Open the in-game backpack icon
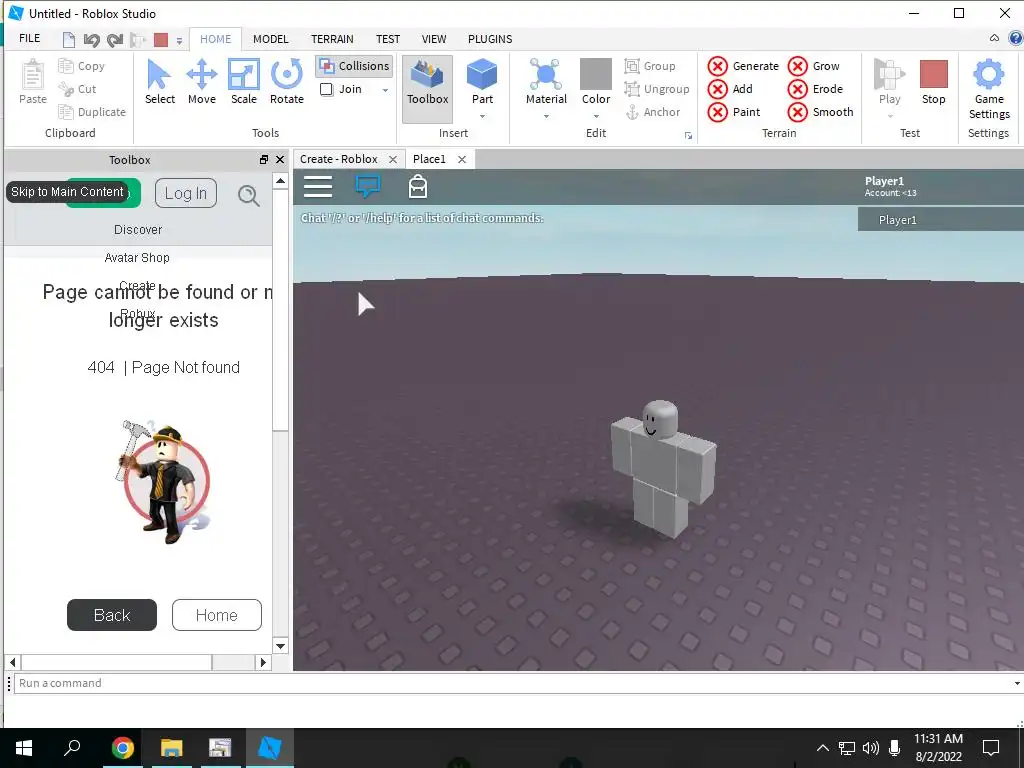 tap(418, 187)
